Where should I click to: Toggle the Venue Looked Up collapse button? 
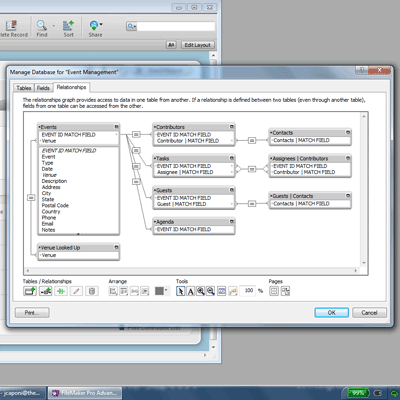tap(116, 247)
